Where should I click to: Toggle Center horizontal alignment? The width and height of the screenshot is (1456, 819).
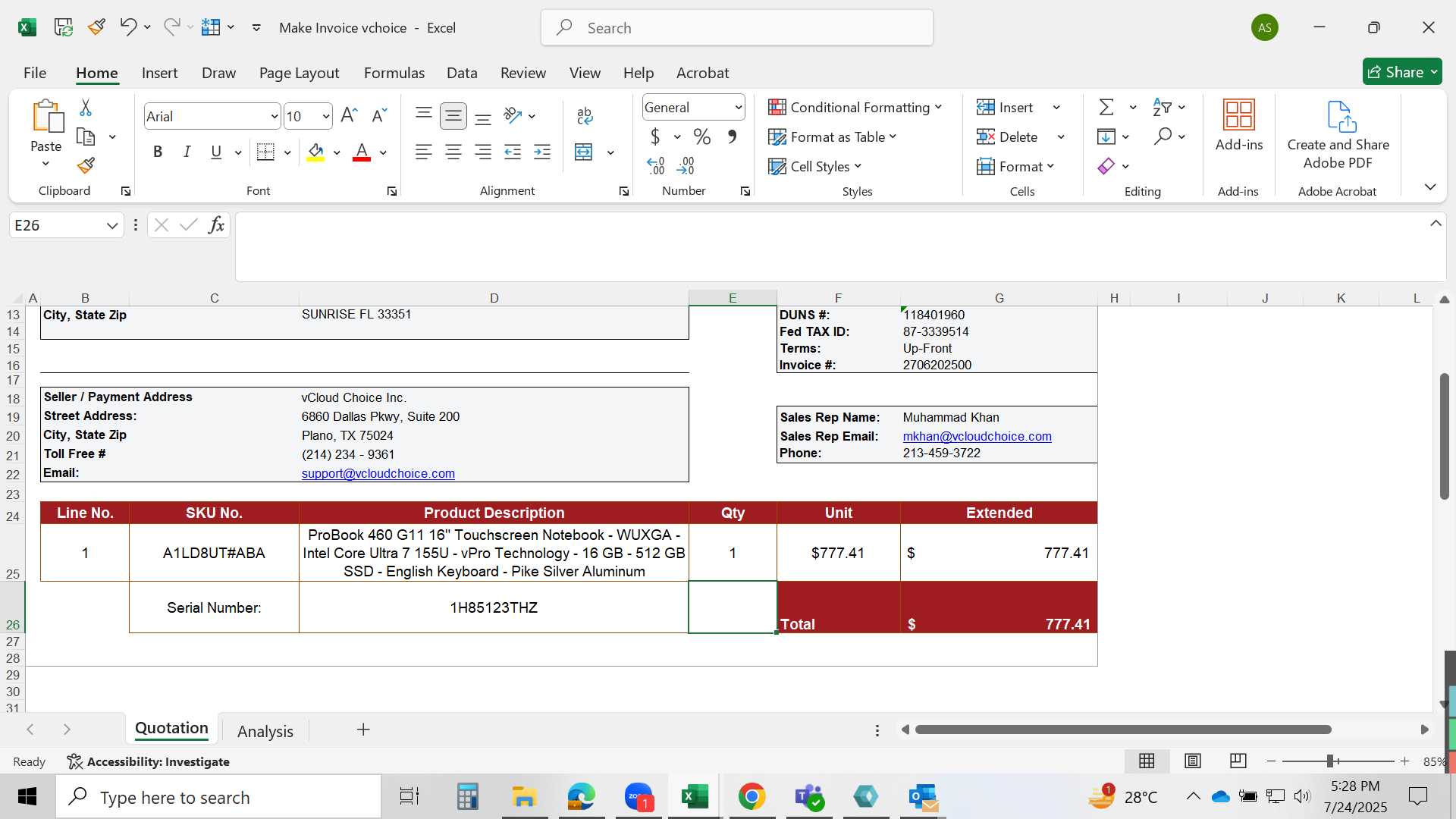point(453,152)
